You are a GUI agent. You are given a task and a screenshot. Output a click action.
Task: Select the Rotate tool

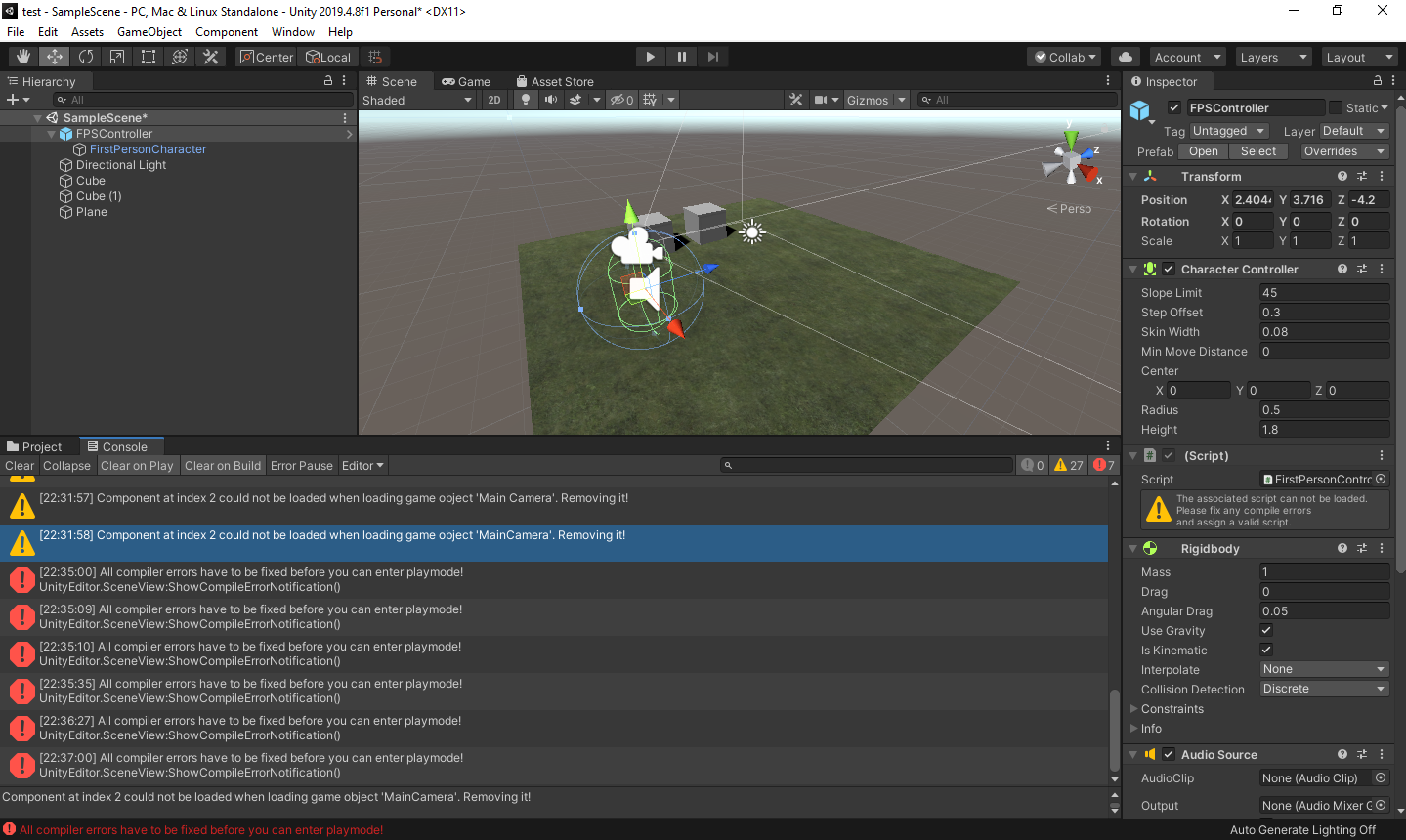coord(86,57)
